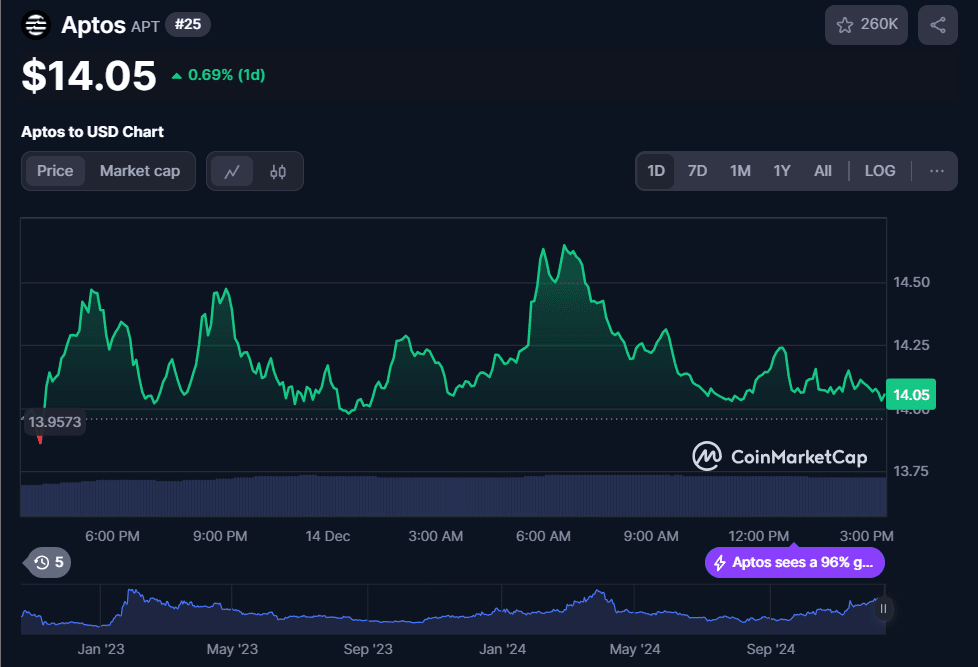
Task: Click the overview mini chart near May '24
Action: (x=635, y=611)
